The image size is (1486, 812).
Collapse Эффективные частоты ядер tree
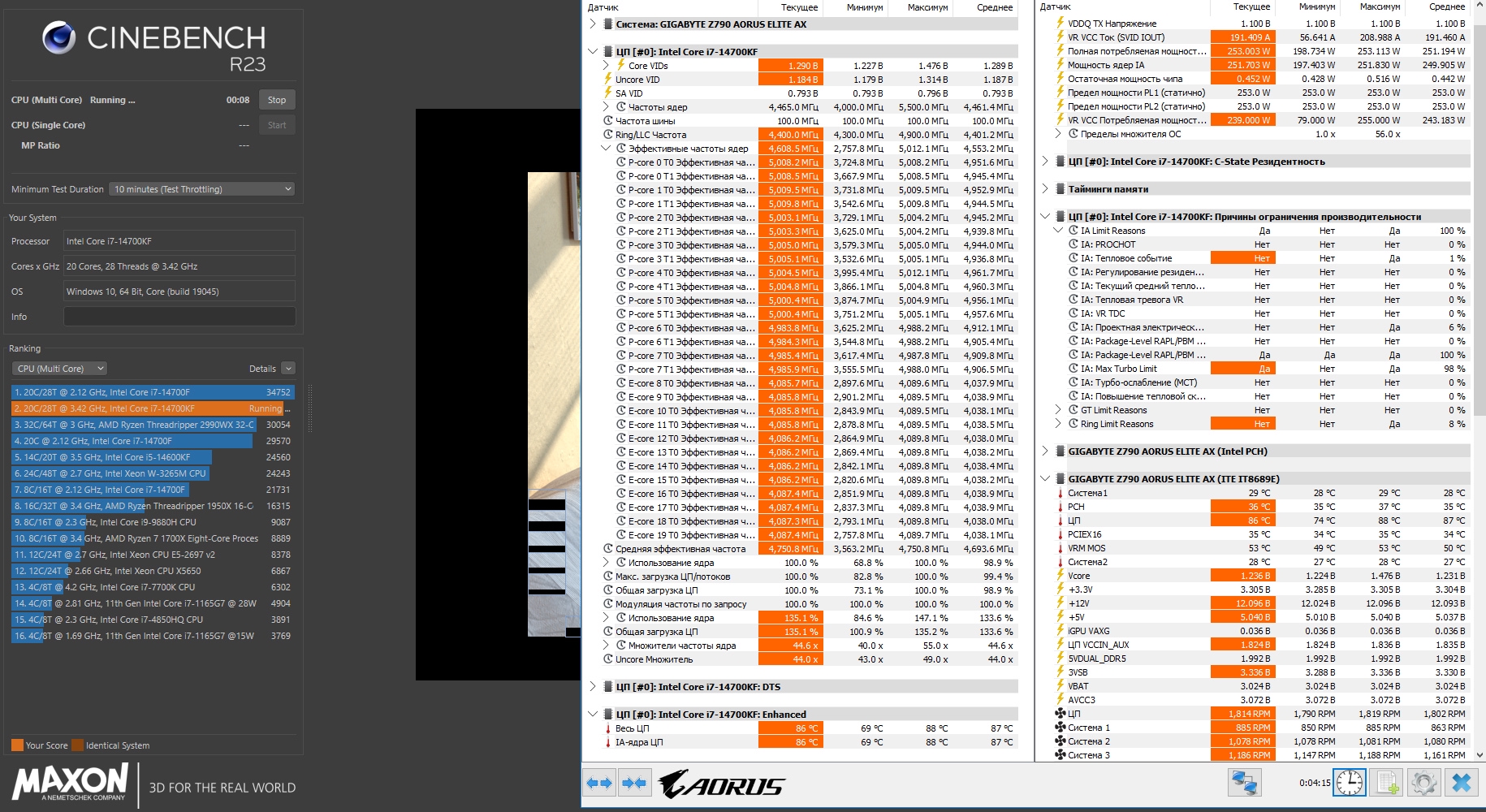click(x=606, y=149)
